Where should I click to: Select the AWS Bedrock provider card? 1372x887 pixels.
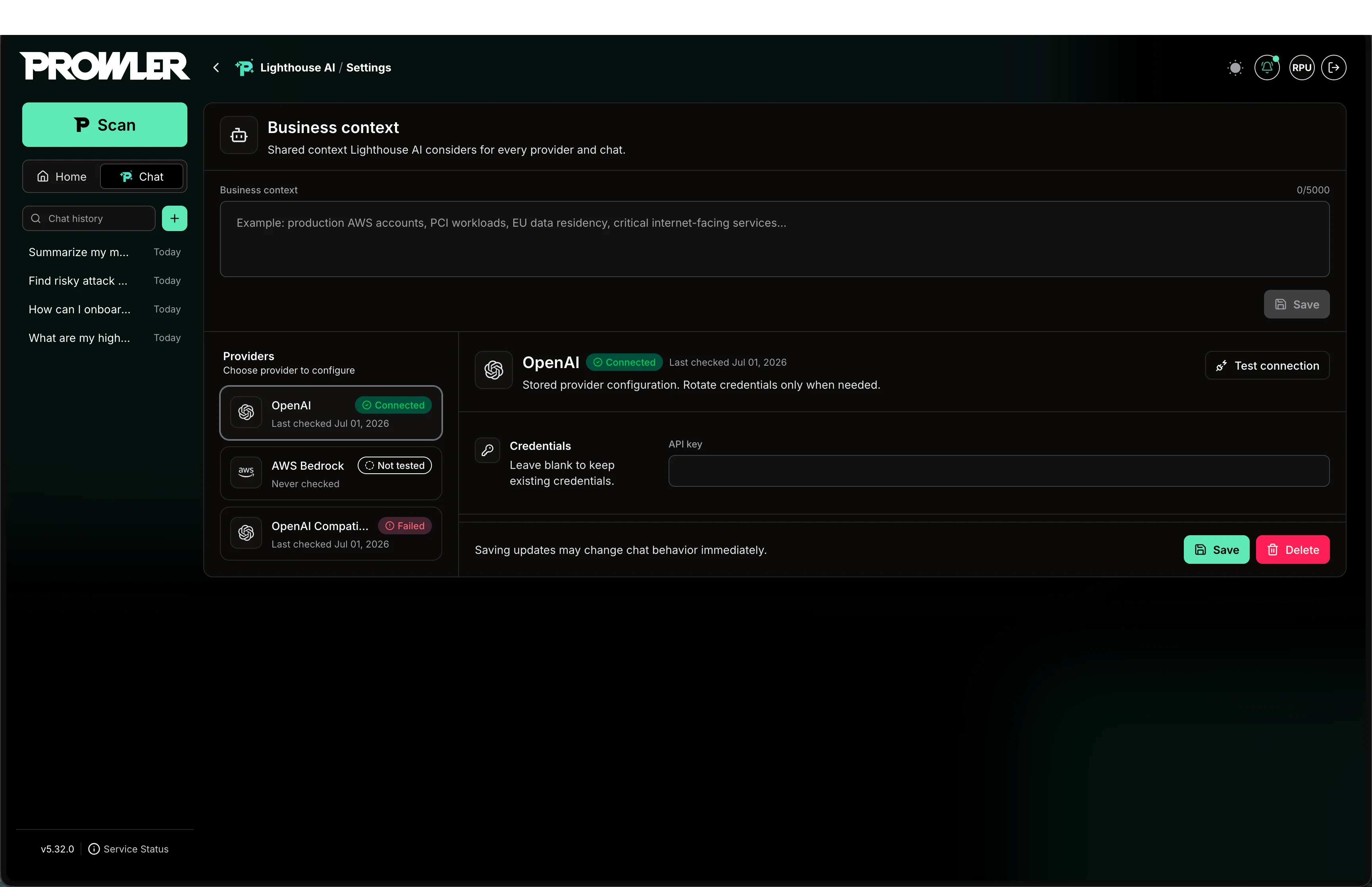(331, 473)
